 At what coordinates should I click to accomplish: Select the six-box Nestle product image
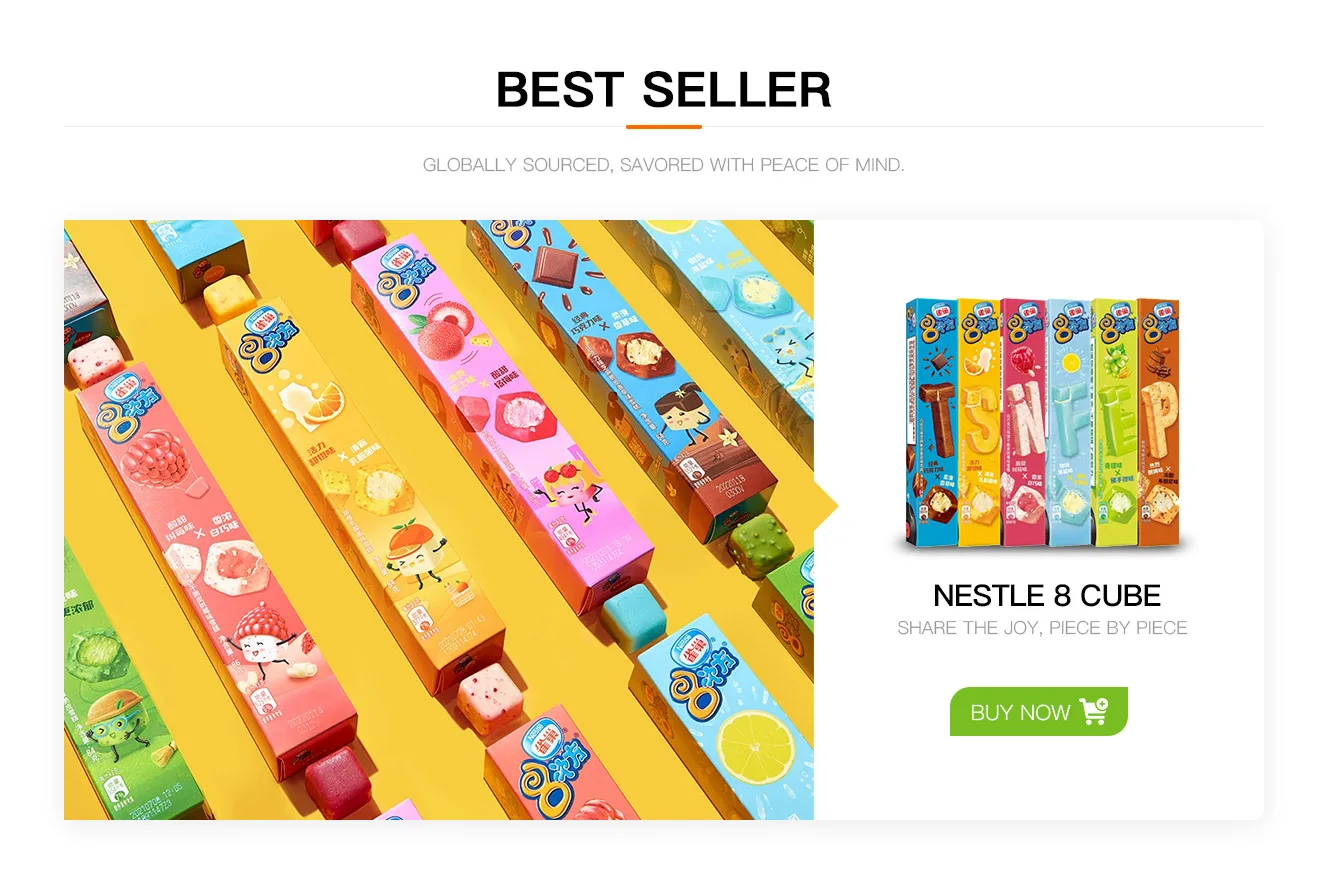tap(1043, 423)
